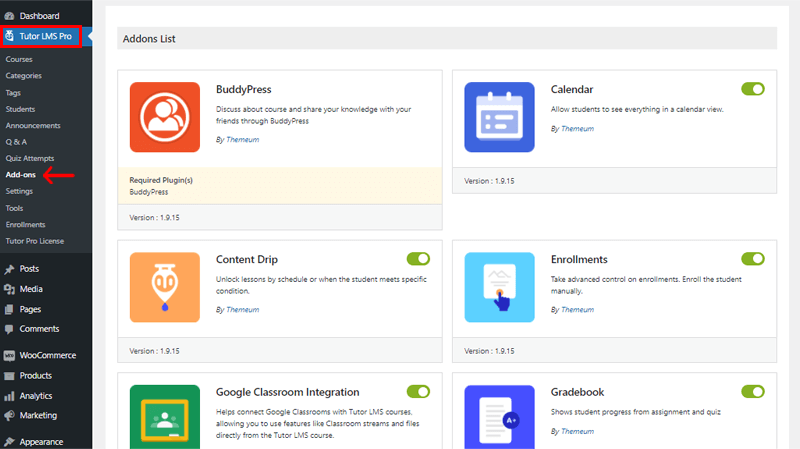Click the Enrollments addon logo
The image size is (800, 449).
click(x=499, y=287)
